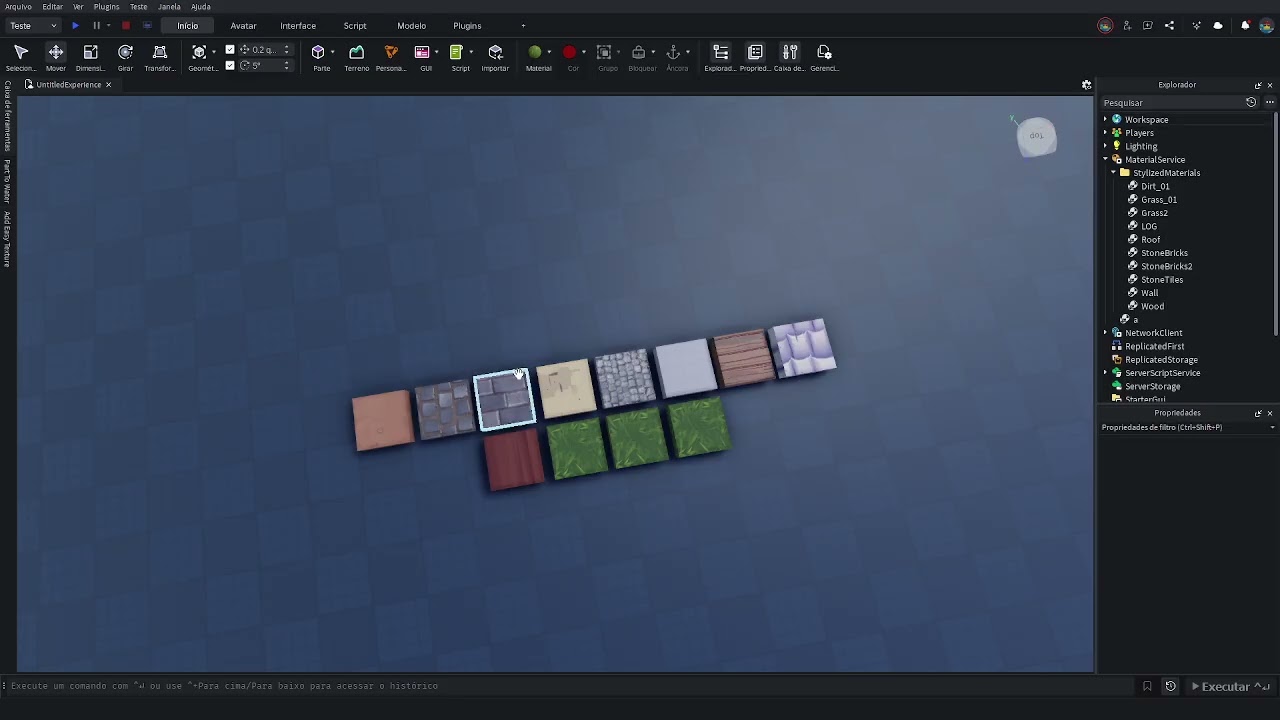Image resolution: width=1280 pixels, height=720 pixels.
Task: Activate the Mover tool
Action: point(56,58)
